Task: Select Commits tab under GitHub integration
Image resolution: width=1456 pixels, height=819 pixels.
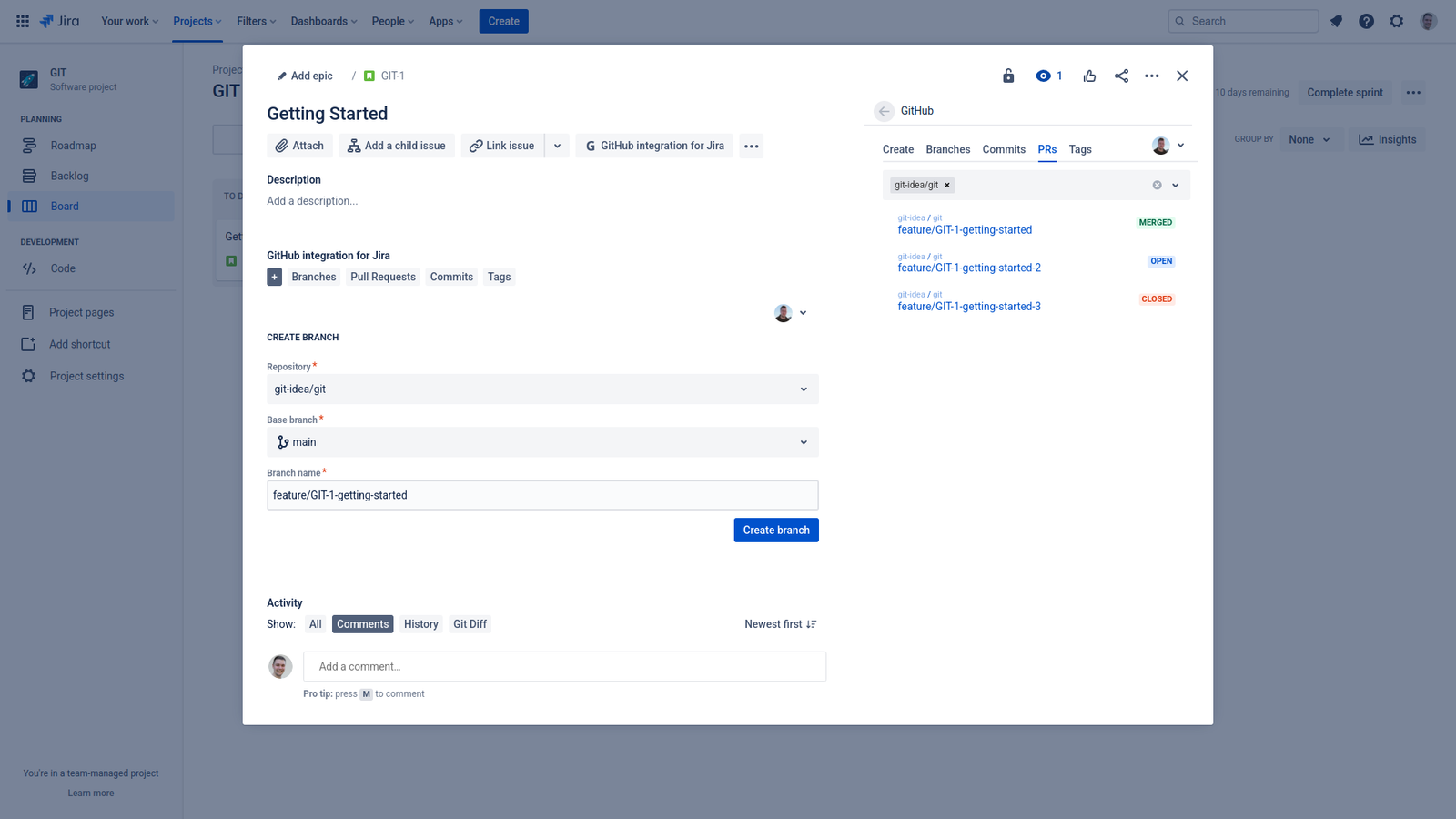Action: coord(451,277)
